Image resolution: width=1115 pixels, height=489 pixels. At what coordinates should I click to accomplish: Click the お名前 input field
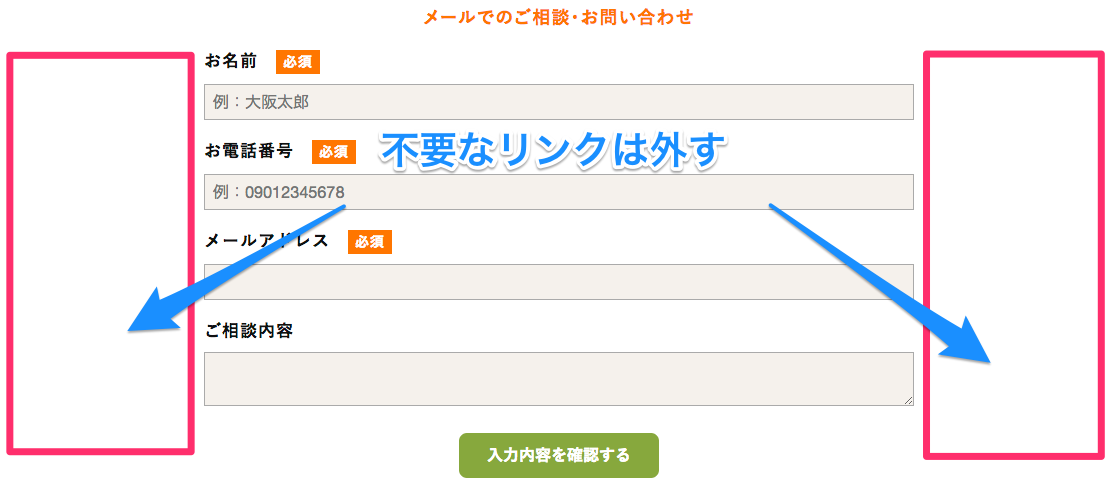click(x=558, y=102)
